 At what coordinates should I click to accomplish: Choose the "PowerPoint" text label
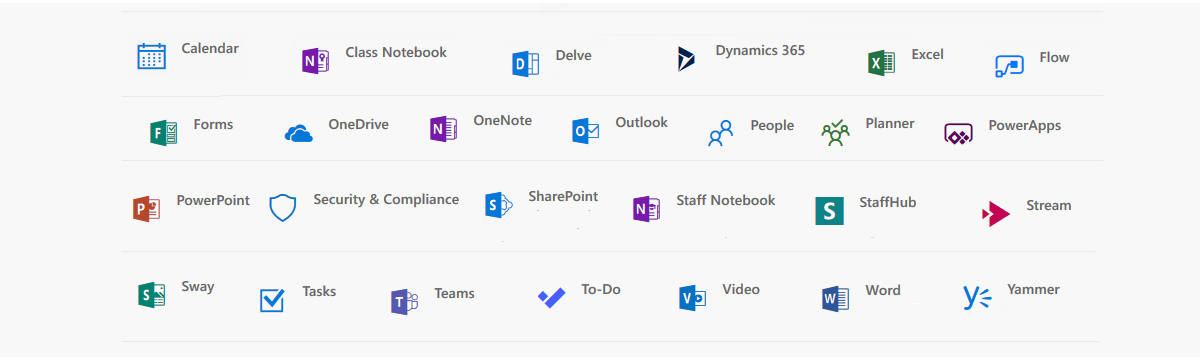click(x=213, y=200)
